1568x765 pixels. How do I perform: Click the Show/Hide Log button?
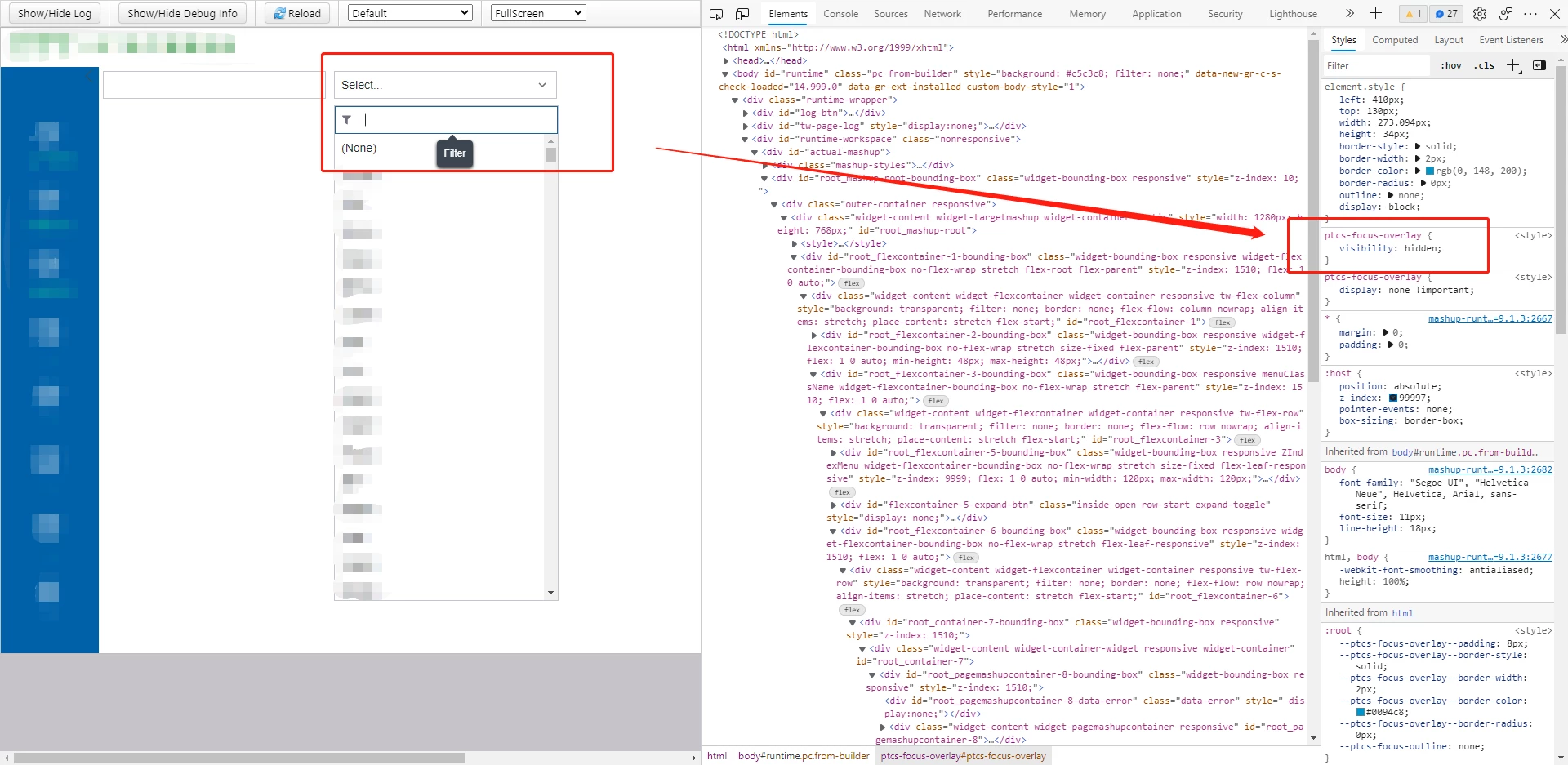(x=55, y=13)
